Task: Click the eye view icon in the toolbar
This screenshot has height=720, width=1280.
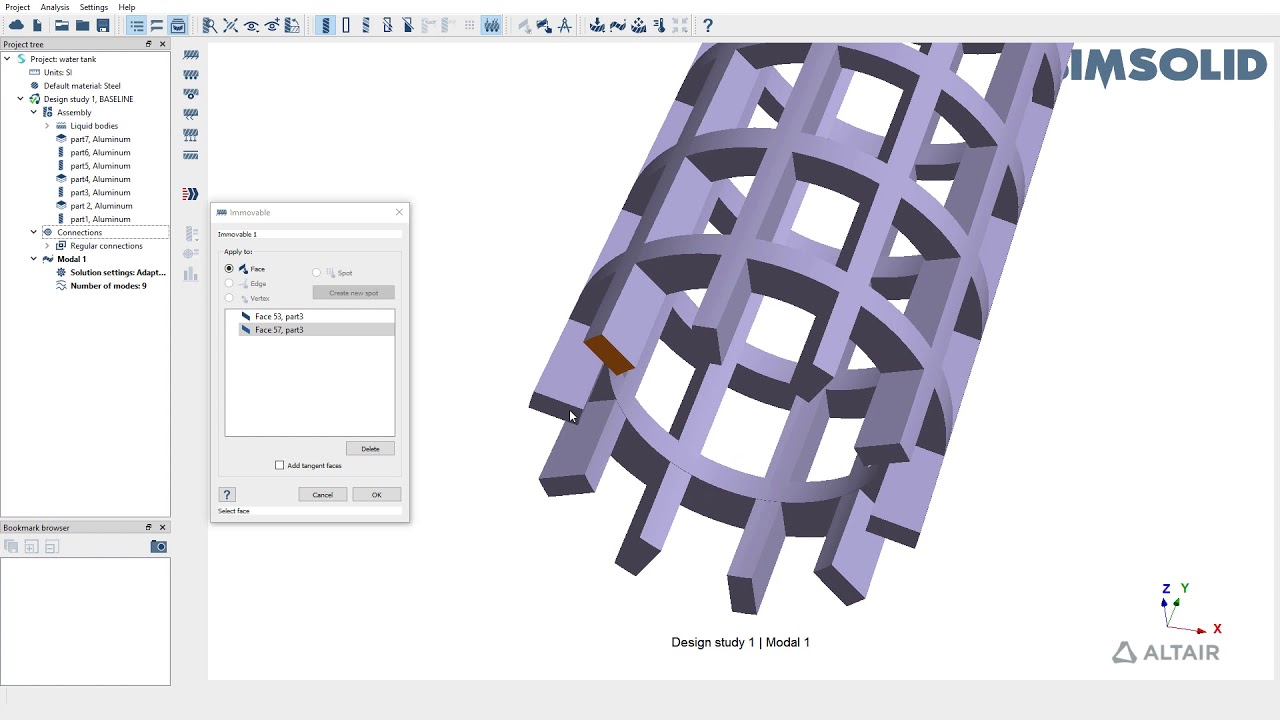Action: point(251,25)
